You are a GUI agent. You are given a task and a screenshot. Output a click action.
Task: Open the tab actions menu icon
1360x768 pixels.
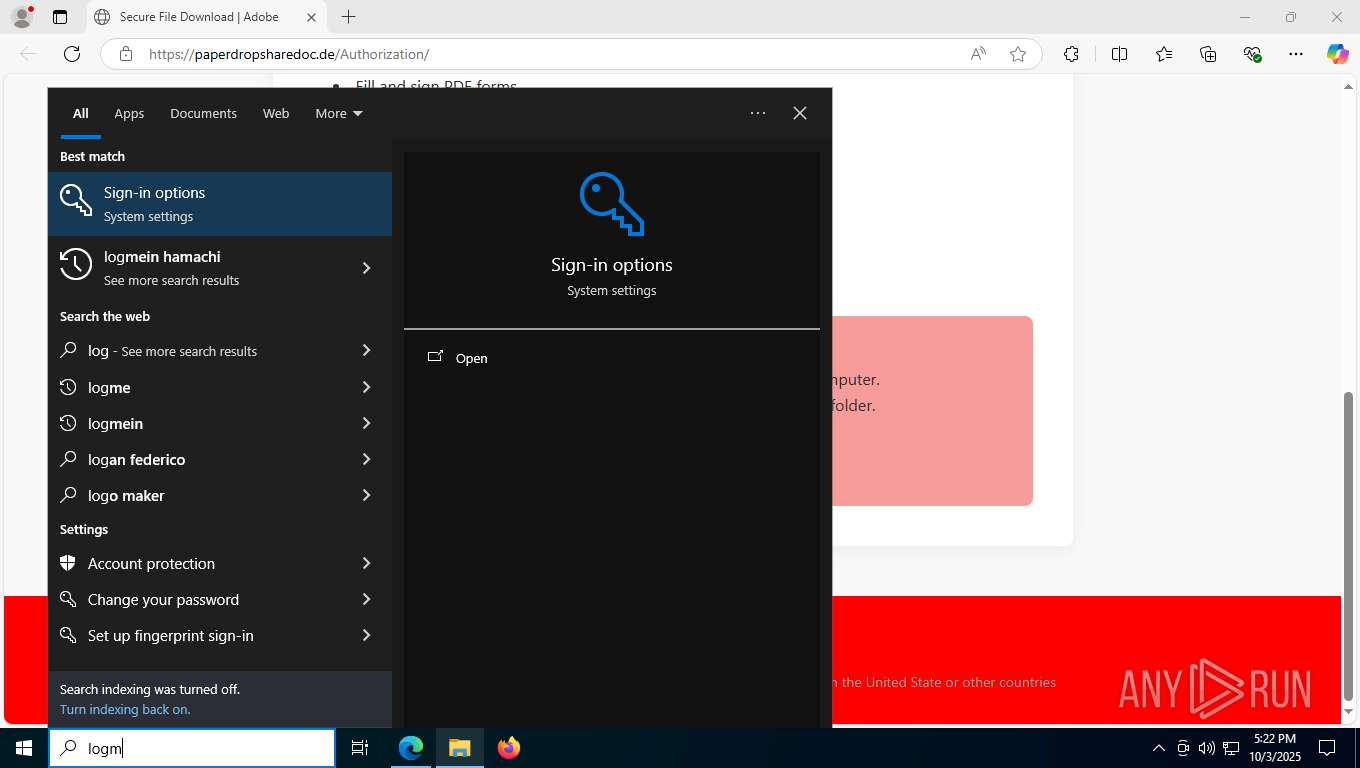[60, 17]
